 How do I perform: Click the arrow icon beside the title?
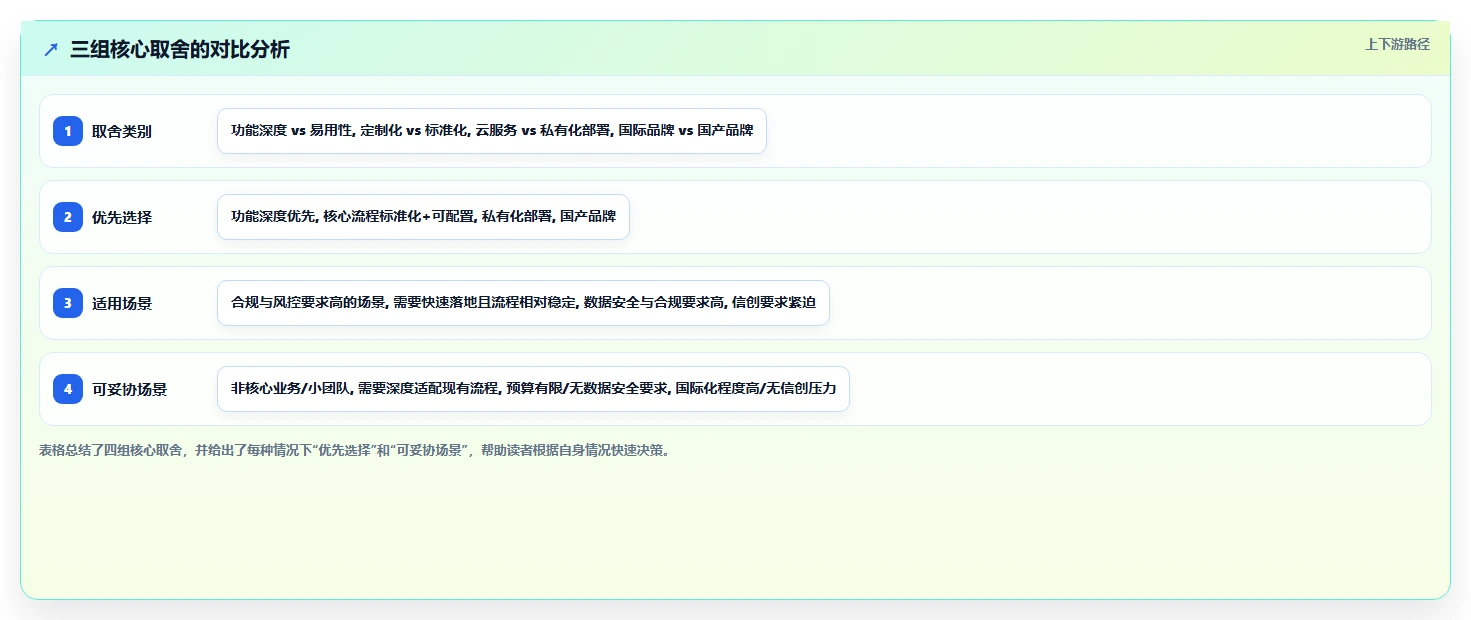click(x=51, y=50)
